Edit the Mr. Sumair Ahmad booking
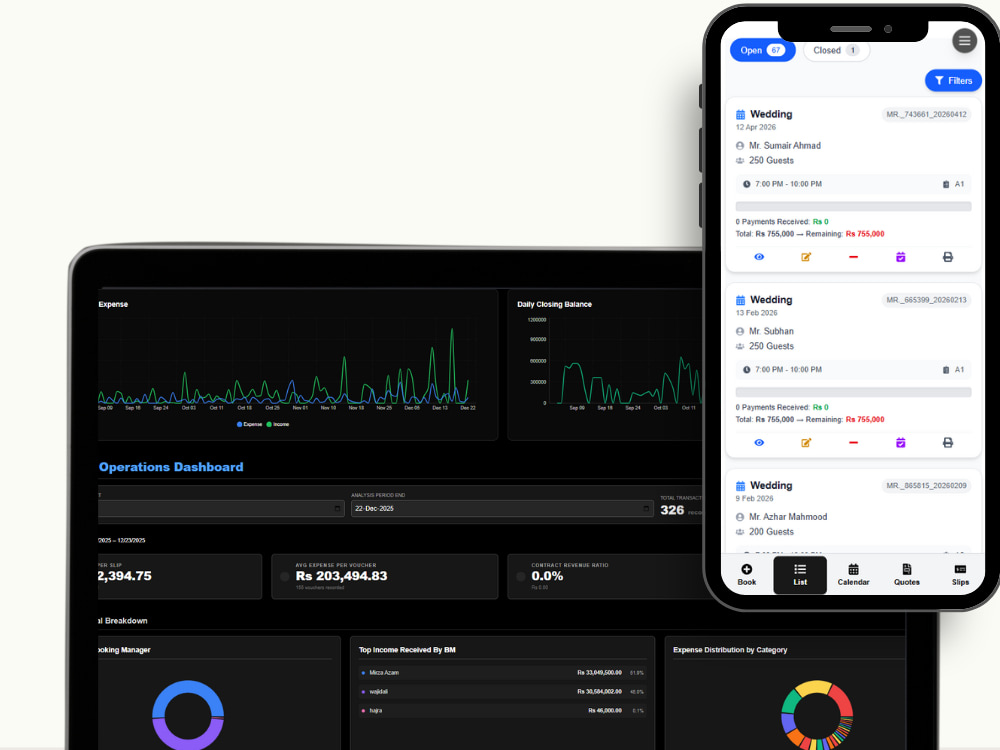Image resolution: width=1000 pixels, height=750 pixels. 806,257
